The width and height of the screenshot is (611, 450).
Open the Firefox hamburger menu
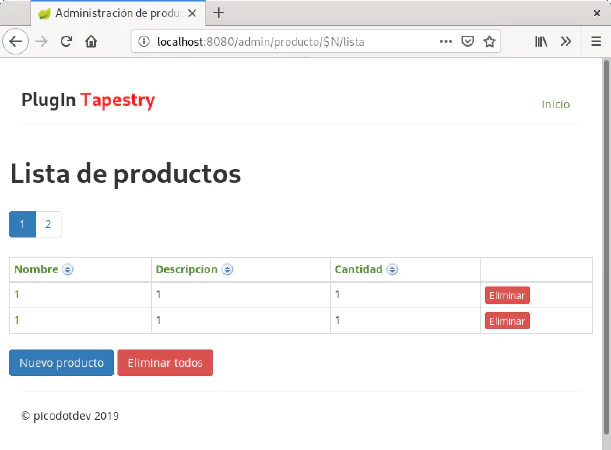595,42
